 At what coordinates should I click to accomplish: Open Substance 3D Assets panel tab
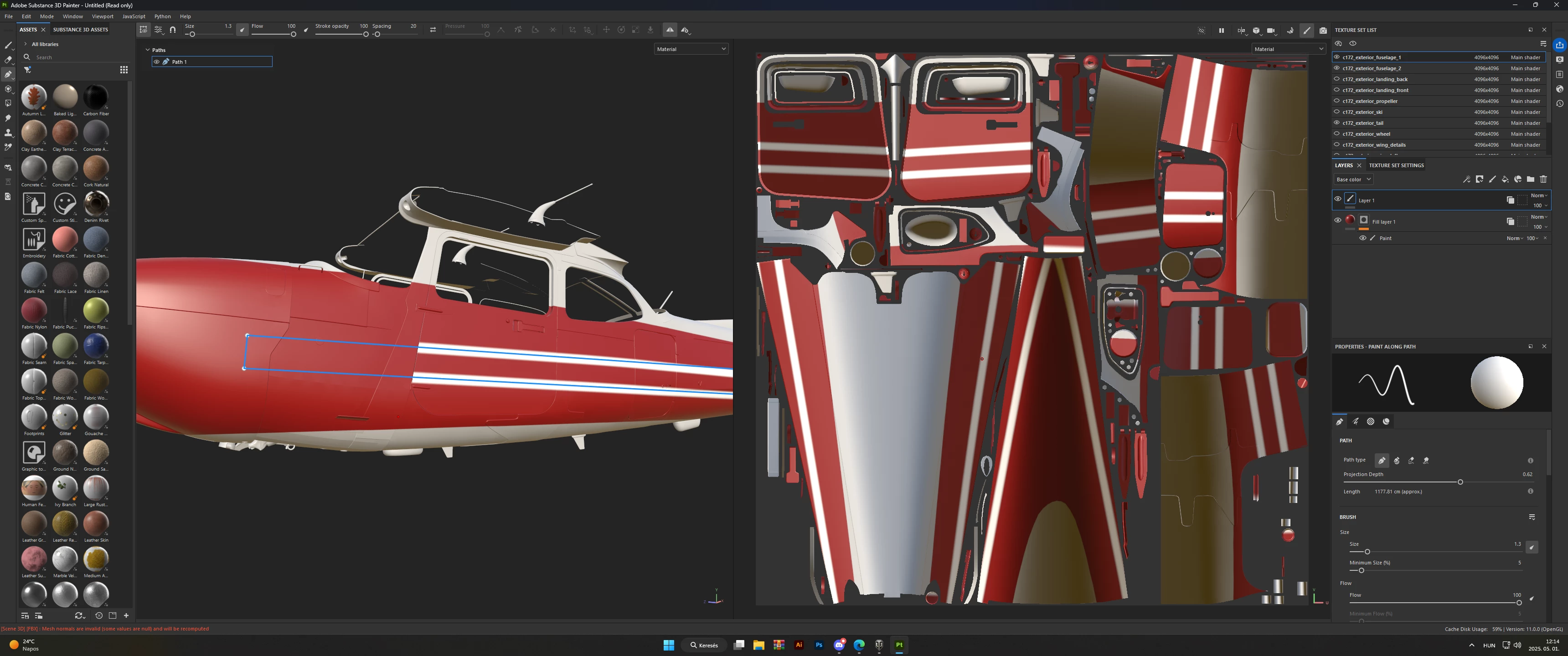click(80, 29)
